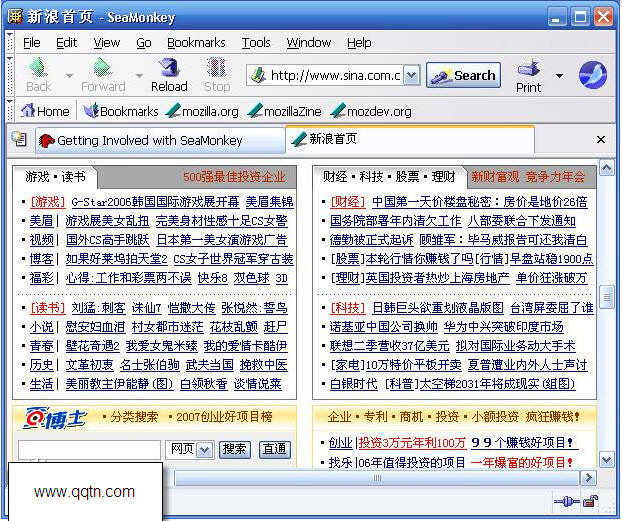The height and width of the screenshot is (521, 622).
Task: Open the Help menu
Action: coord(359,42)
